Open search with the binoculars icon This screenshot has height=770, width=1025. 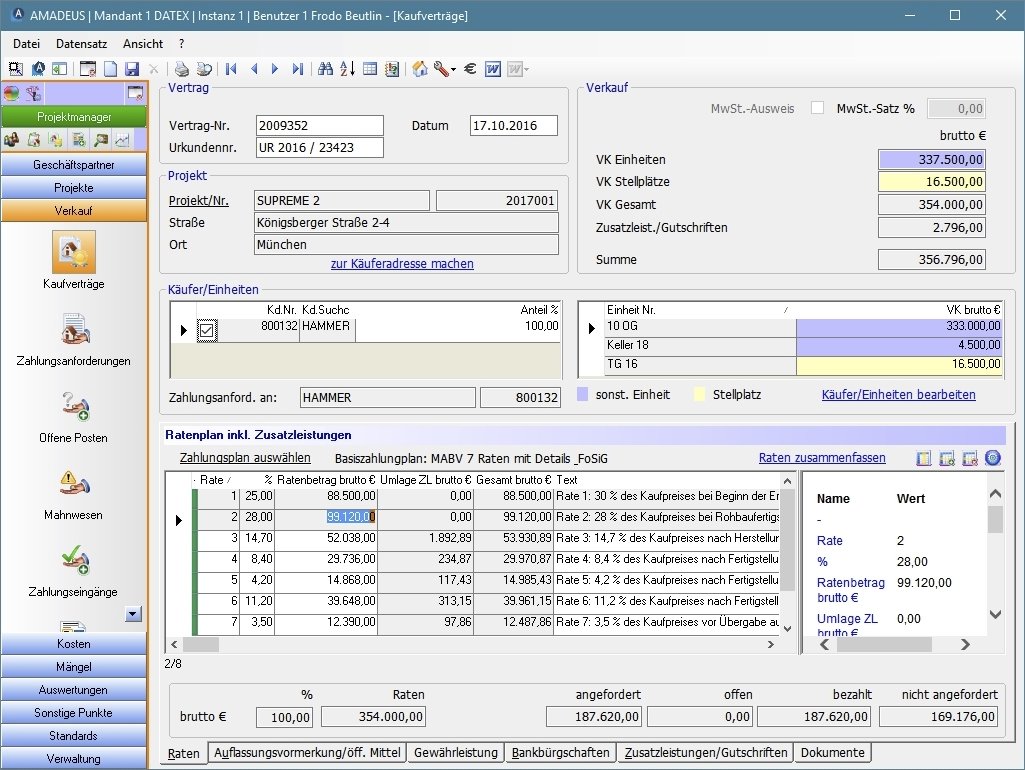(x=324, y=69)
